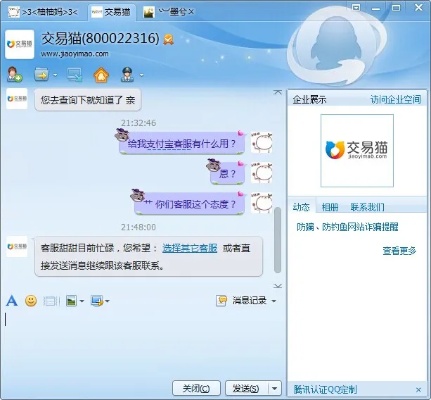
Task: Open the smiley emoticon picker
Action: click(31, 301)
